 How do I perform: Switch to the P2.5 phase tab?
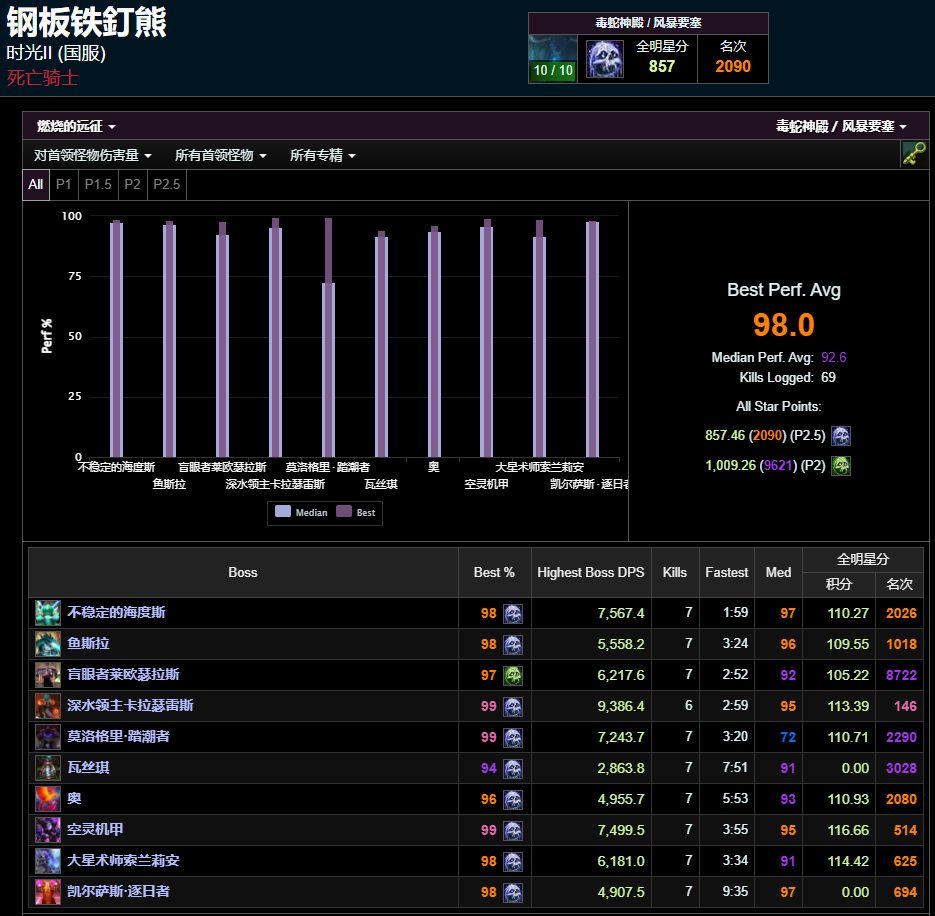pos(166,185)
